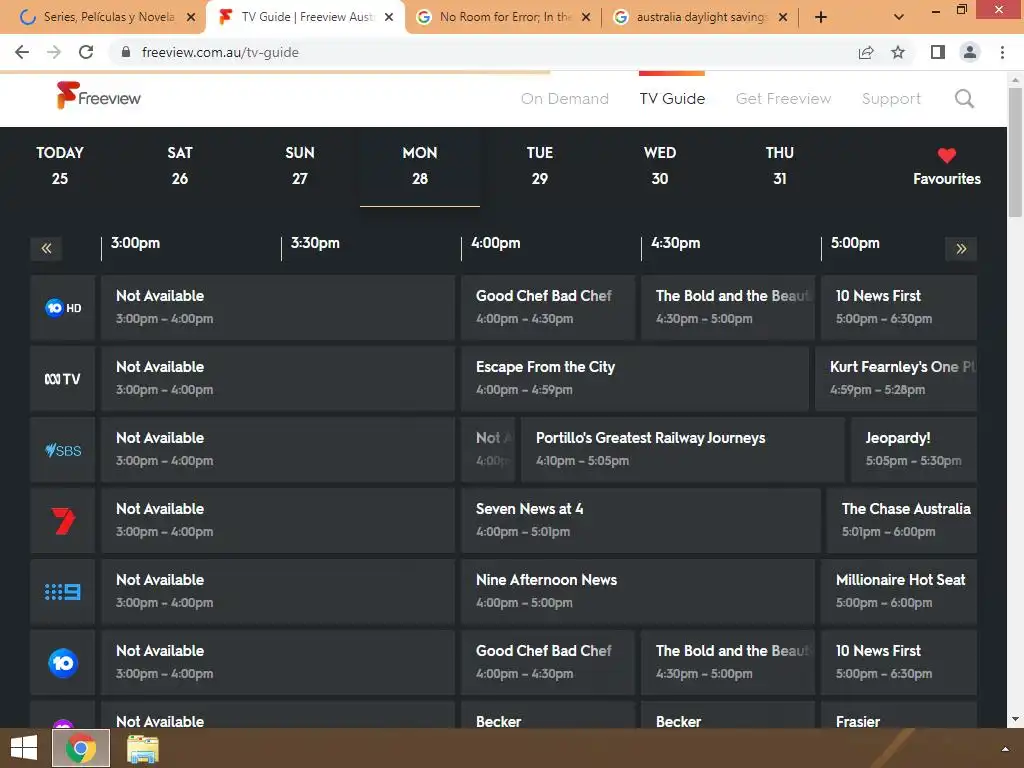Open the Get Freeview menu item
The image size is (1024, 768).
point(783,99)
